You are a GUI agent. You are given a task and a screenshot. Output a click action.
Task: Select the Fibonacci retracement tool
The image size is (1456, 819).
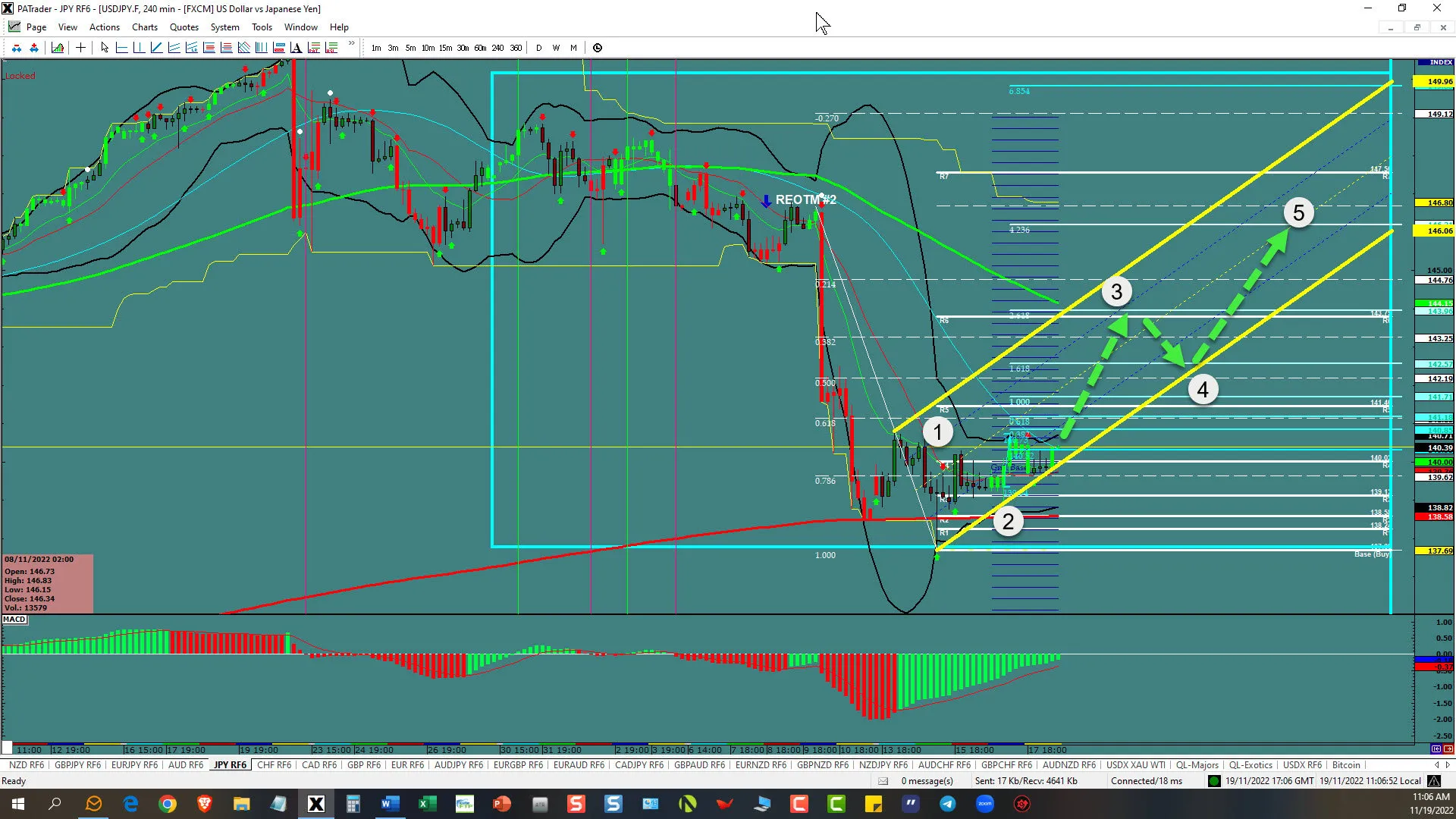209,48
